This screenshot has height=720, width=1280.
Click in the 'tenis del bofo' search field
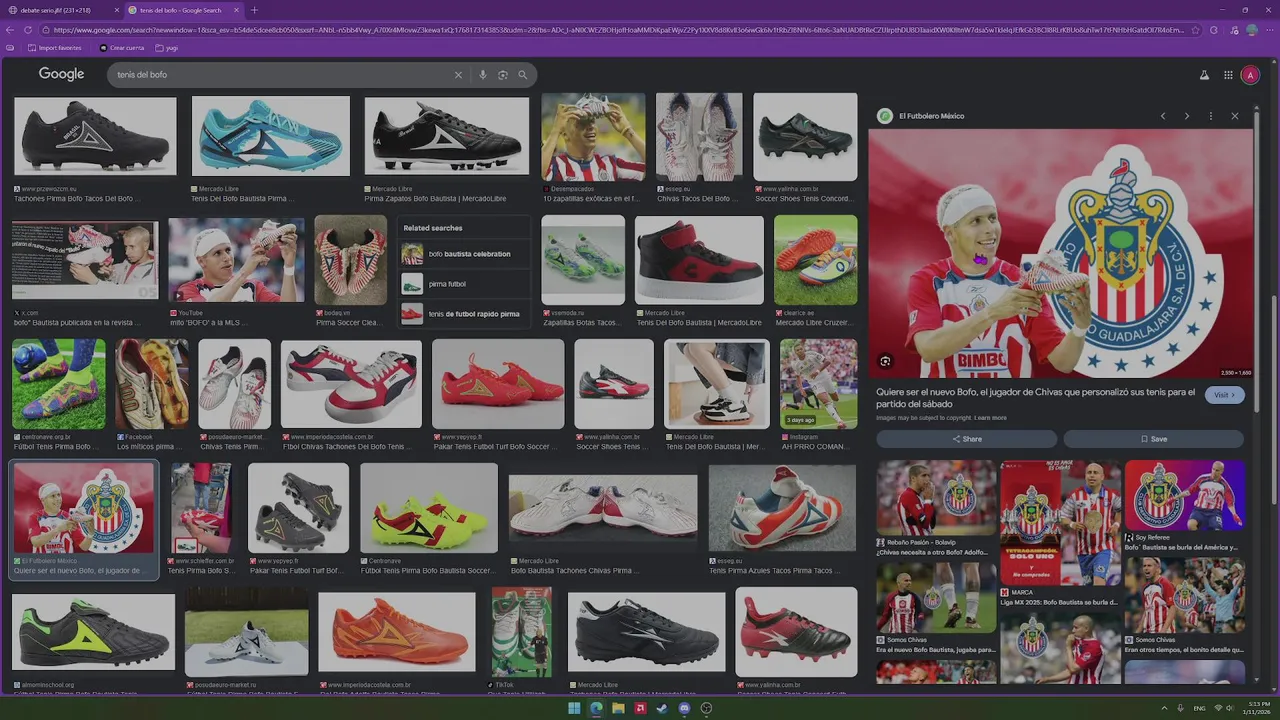[x=280, y=75]
